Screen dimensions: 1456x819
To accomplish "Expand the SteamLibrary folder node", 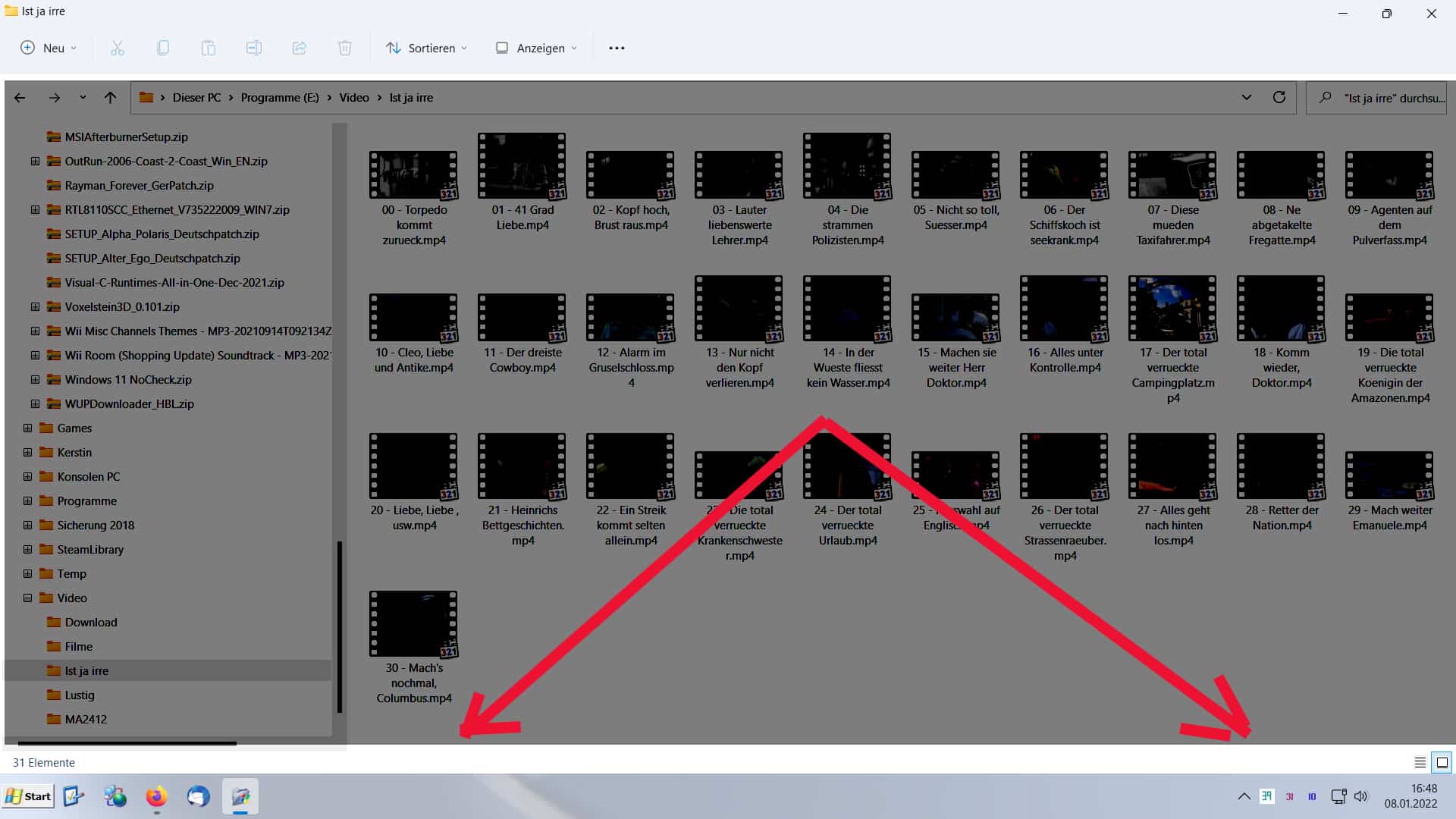I will pyautogui.click(x=27, y=550).
